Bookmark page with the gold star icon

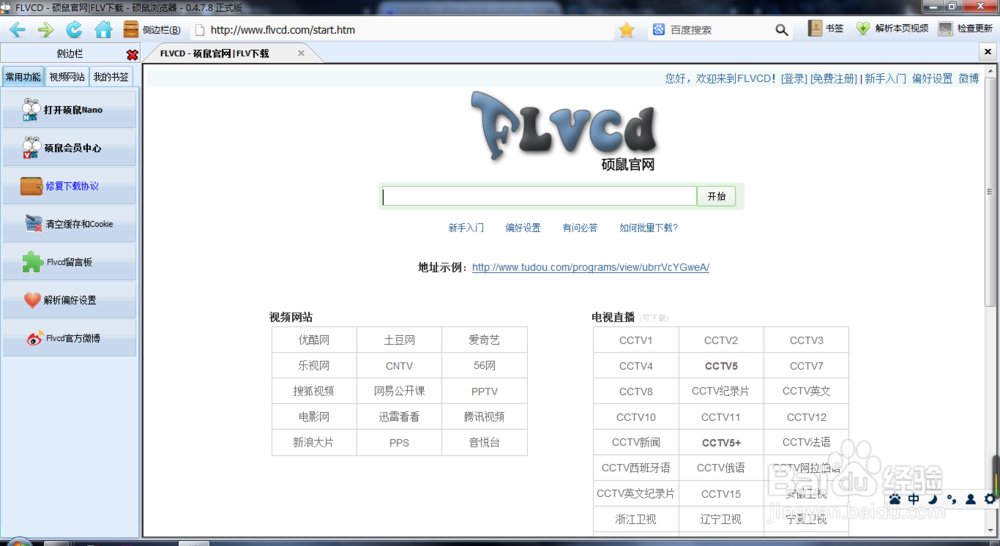pyautogui.click(x=626, y=29)
